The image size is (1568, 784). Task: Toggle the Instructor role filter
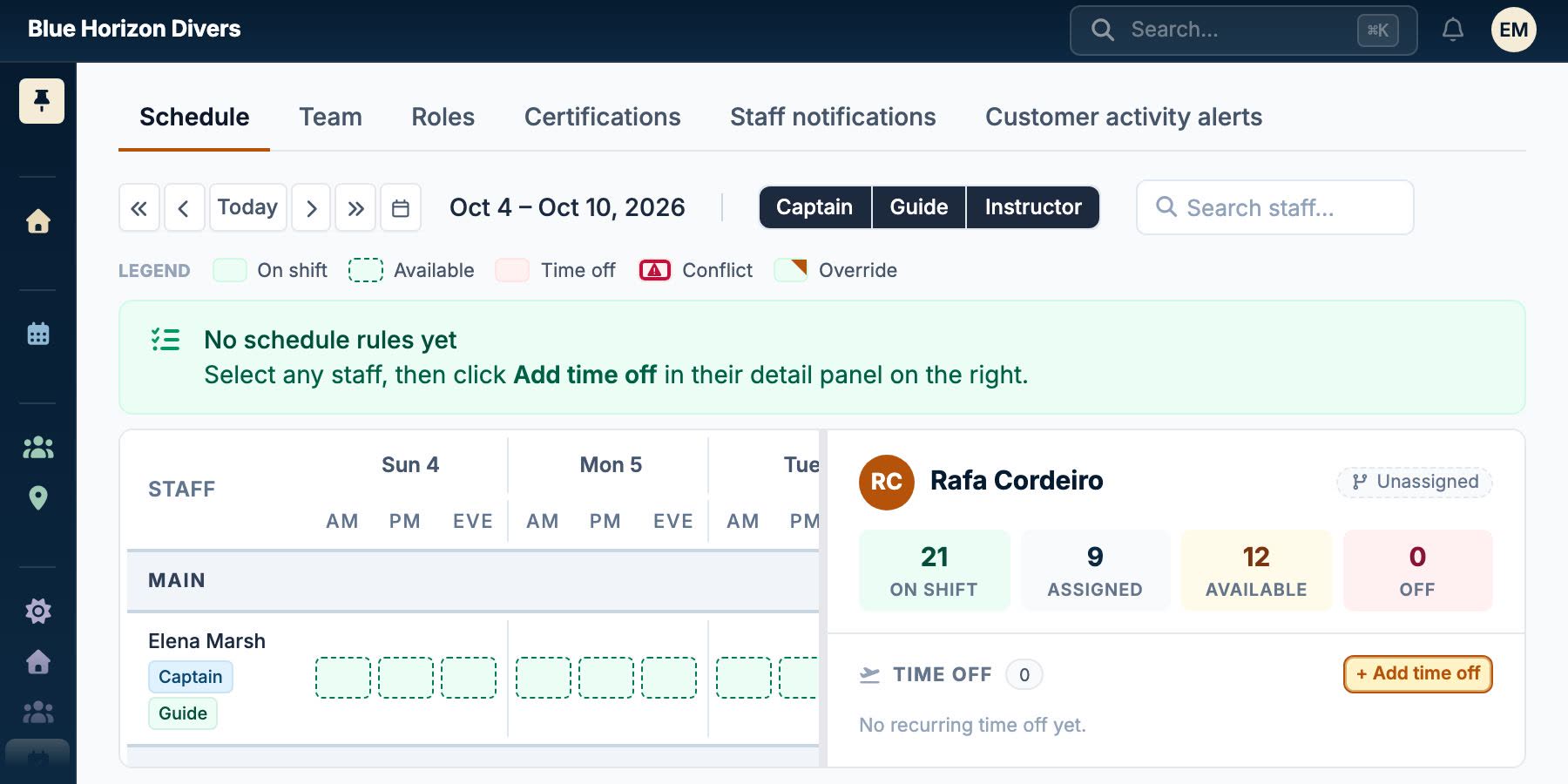click(1033, 207)
